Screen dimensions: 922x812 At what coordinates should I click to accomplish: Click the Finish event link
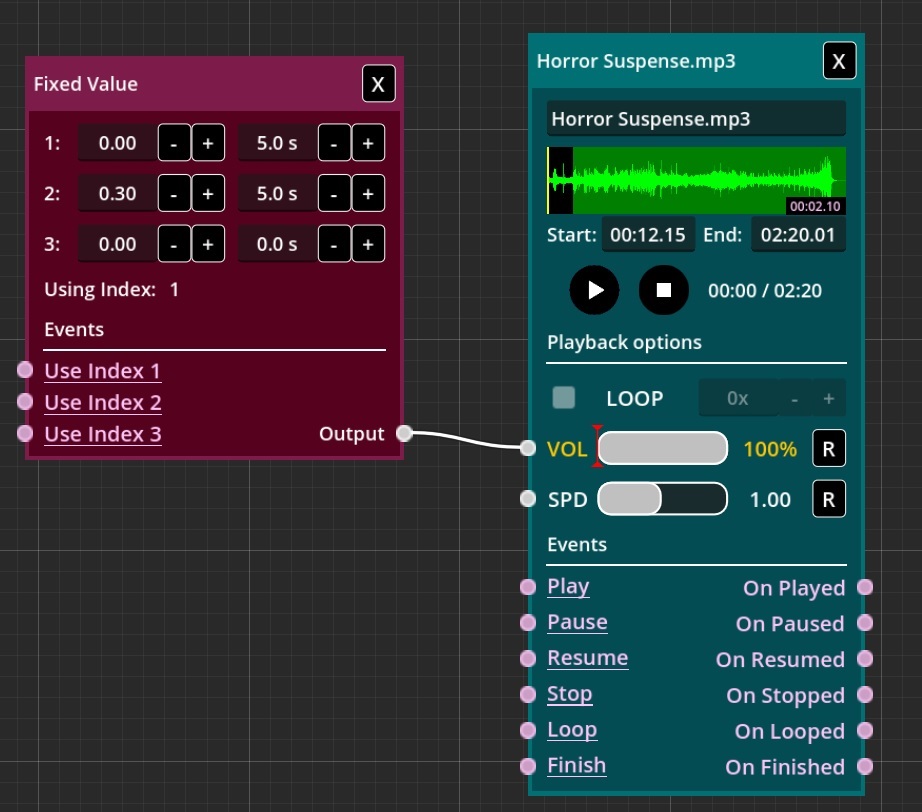576,765
